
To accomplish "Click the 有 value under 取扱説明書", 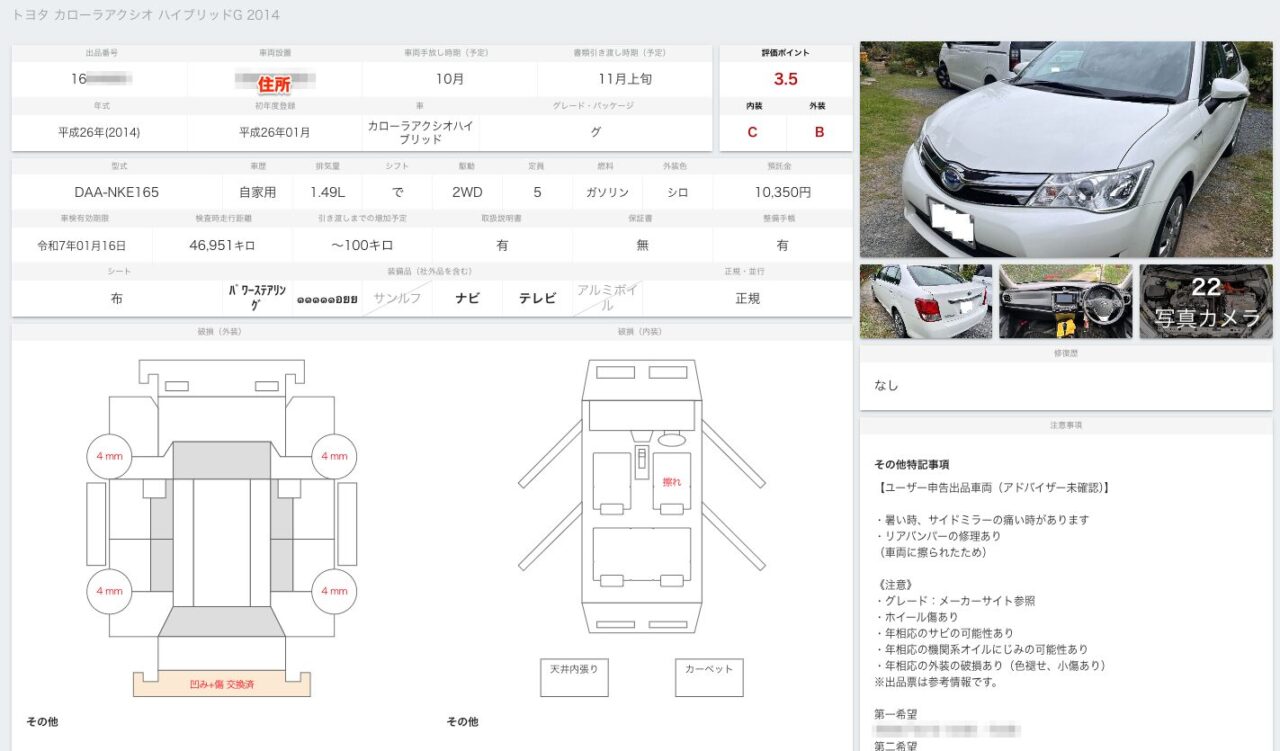I will 502,245.
